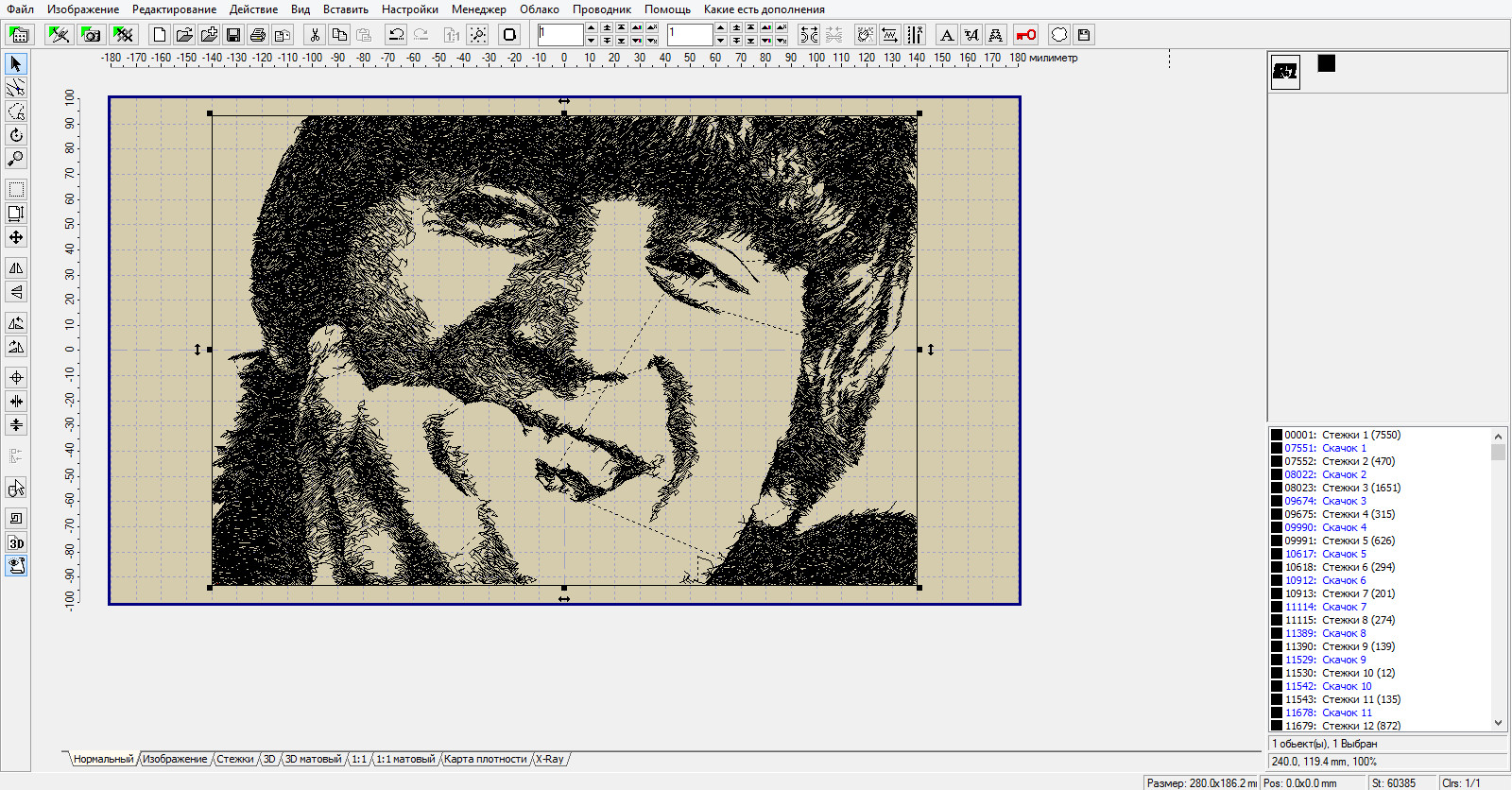1512x790 pixels.
Task: Decrease first number field with down arrow
Action: pyautogui.click(x=591, y=41)
